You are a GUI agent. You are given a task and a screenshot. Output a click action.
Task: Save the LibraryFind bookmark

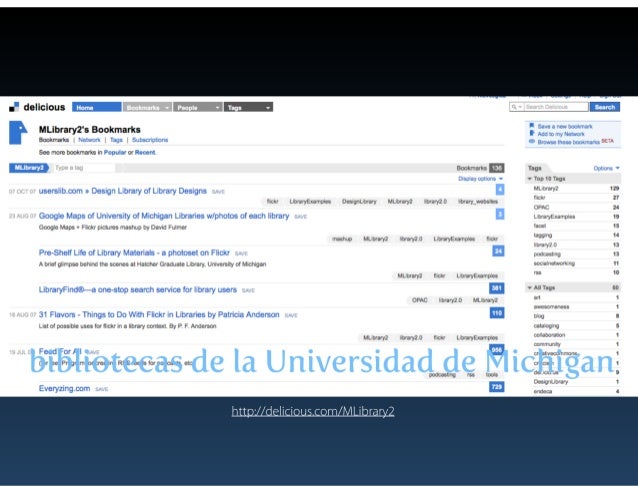pos(248,290)
